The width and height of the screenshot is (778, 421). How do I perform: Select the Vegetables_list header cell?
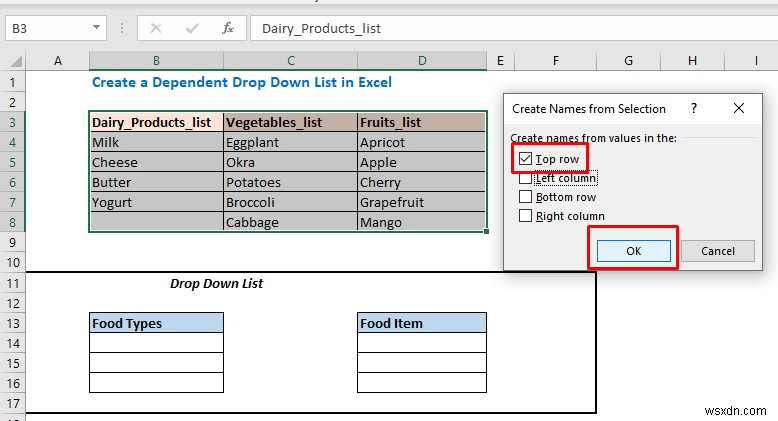290,122
